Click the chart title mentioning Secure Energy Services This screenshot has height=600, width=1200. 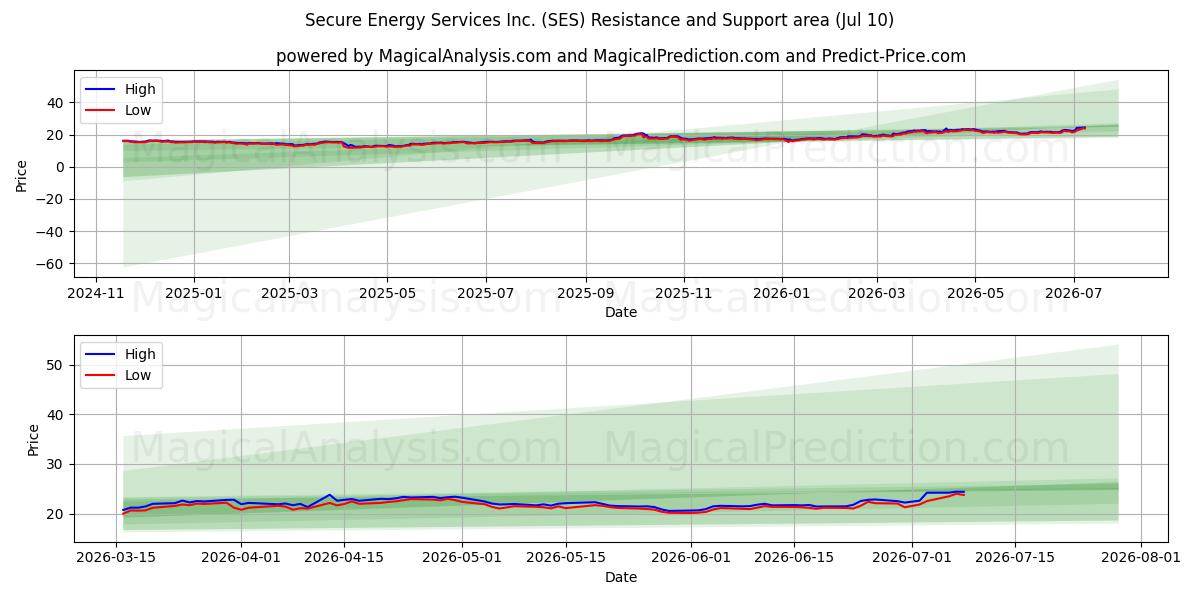600,20
